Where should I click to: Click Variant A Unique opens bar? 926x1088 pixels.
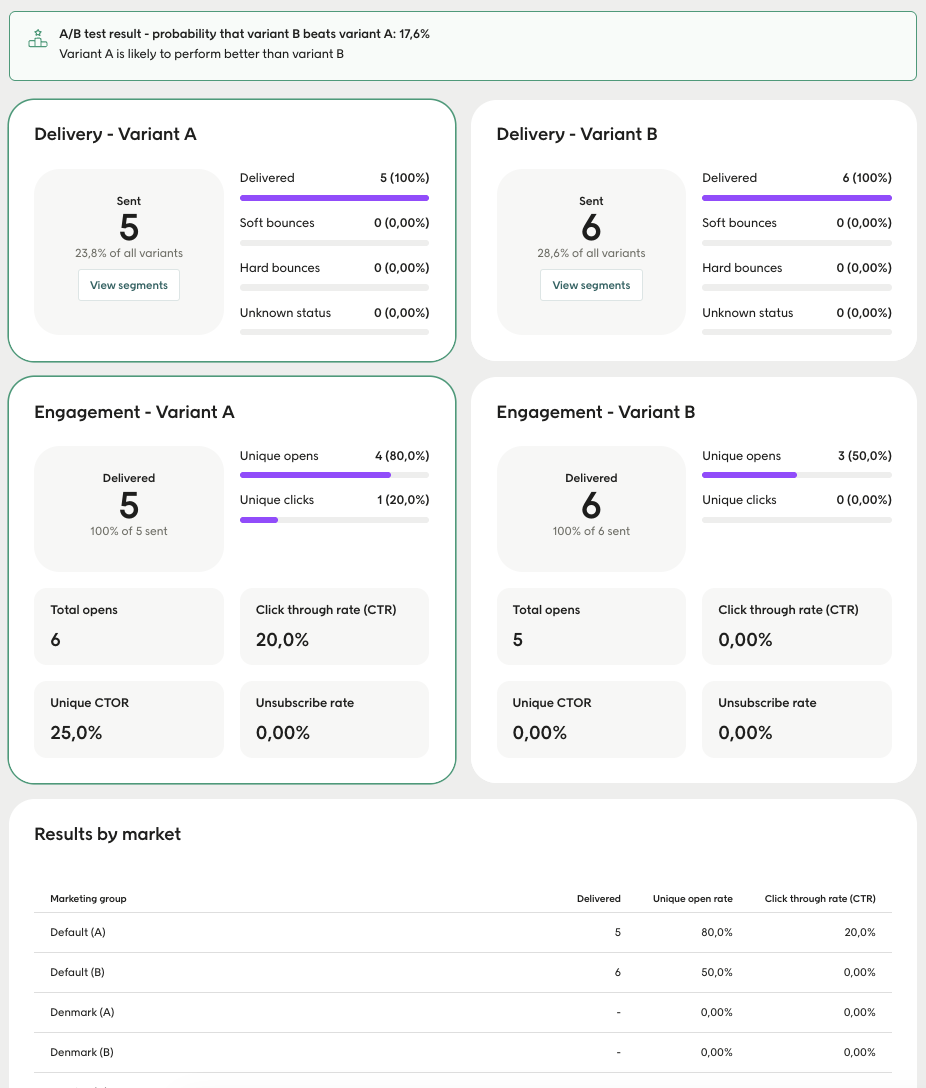tap(334, 475)
